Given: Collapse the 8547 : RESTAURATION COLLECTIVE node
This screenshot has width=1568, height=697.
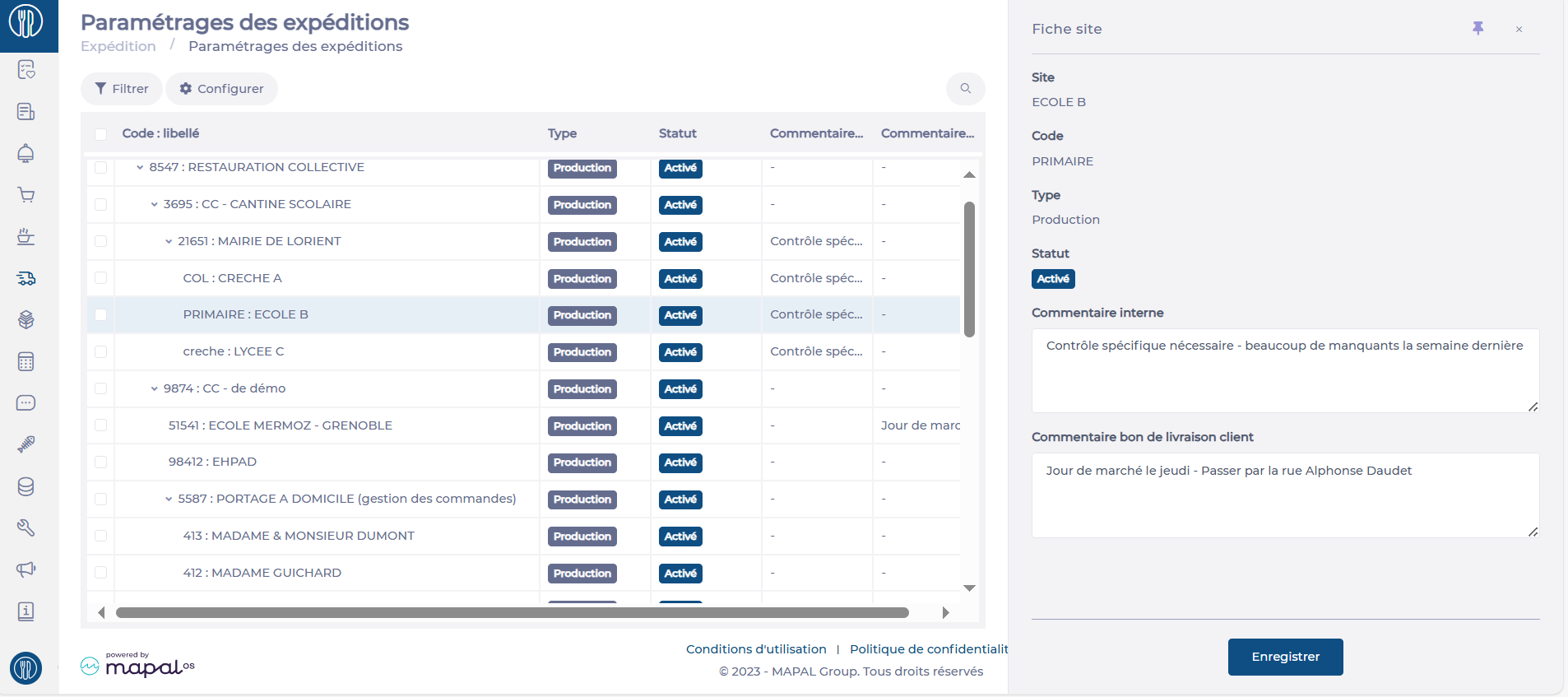Looking at the screenshot, I should (140, 168).
